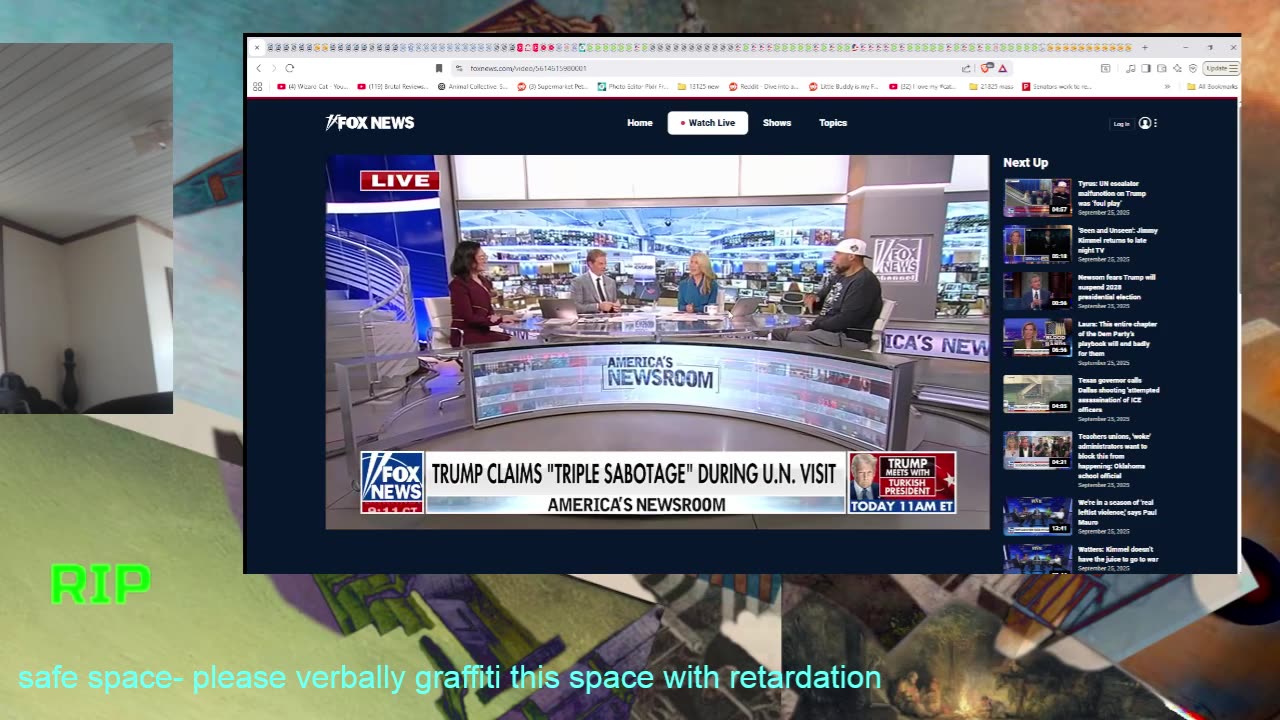Screen dimensions: 1280x720
Task: Select the Watch Live tab
Action: 708,123
